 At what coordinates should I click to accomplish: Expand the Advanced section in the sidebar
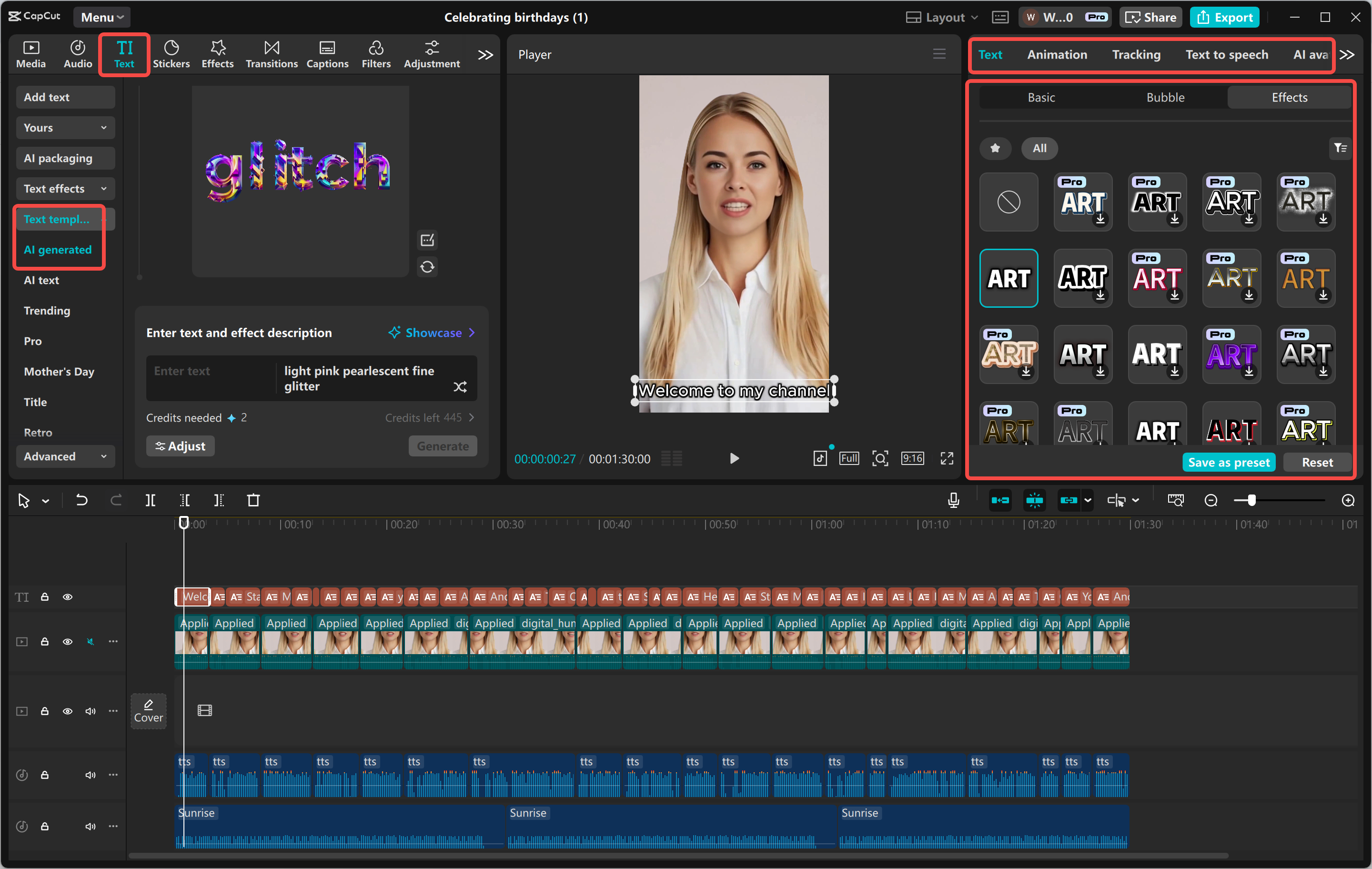65,456
